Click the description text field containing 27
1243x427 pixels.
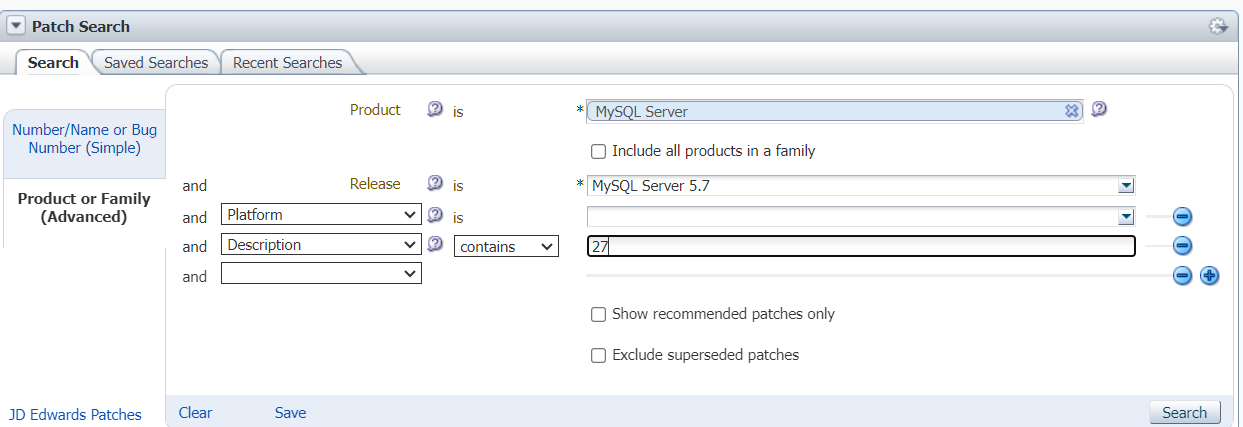pyautogui.click(x=861, y=246)
